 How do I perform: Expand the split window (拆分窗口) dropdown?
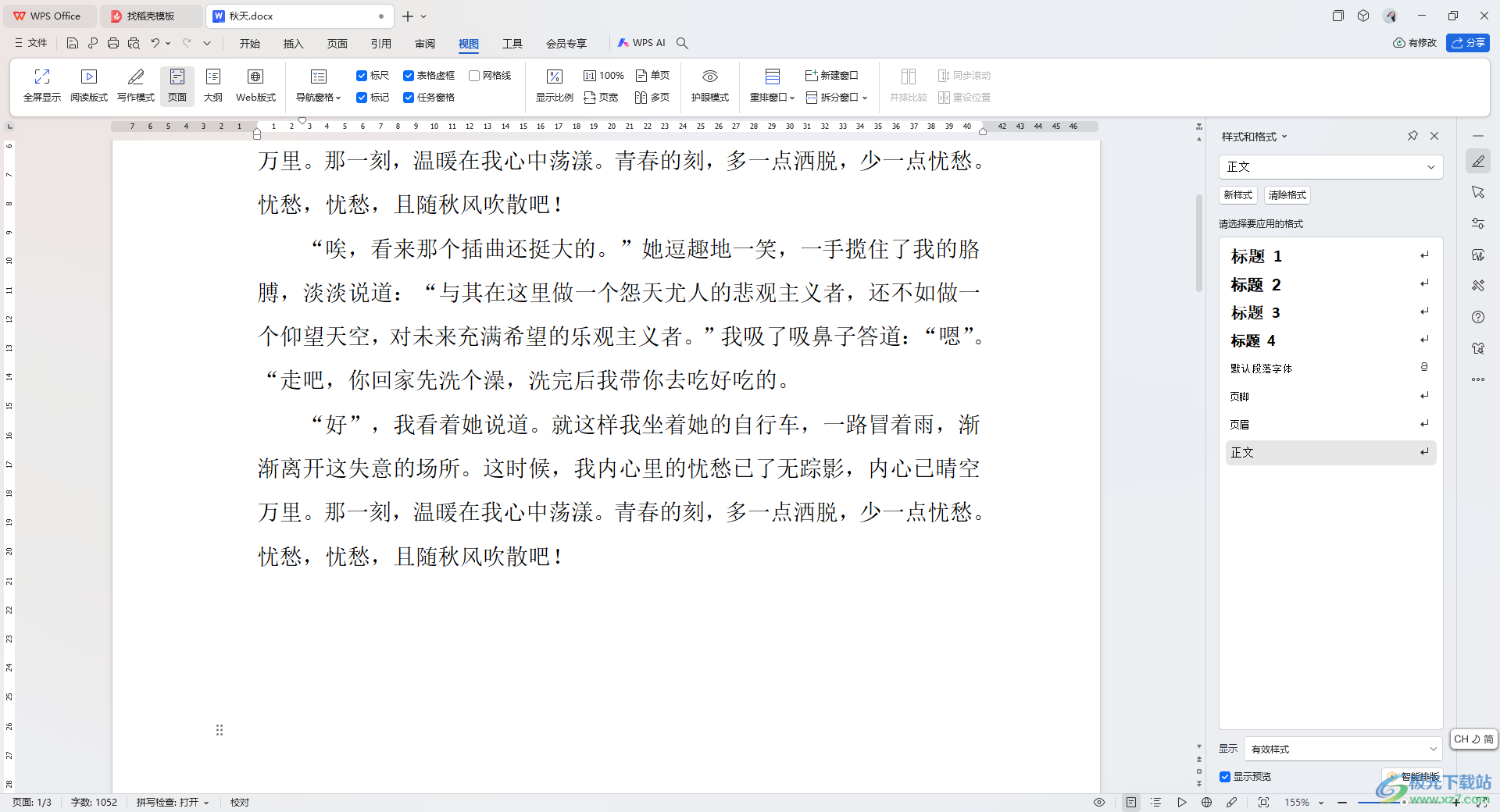coord(865,98)
